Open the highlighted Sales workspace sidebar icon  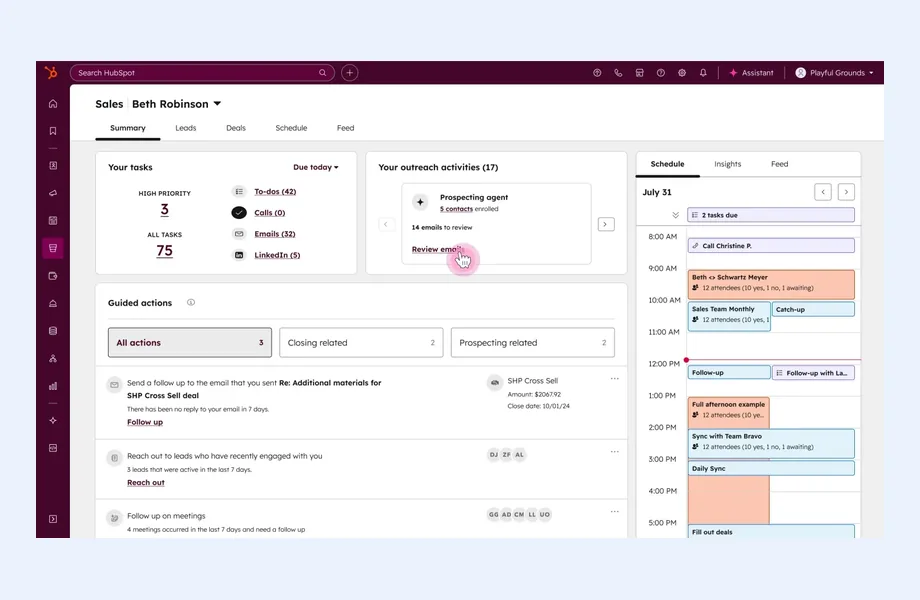coord(53,248)
